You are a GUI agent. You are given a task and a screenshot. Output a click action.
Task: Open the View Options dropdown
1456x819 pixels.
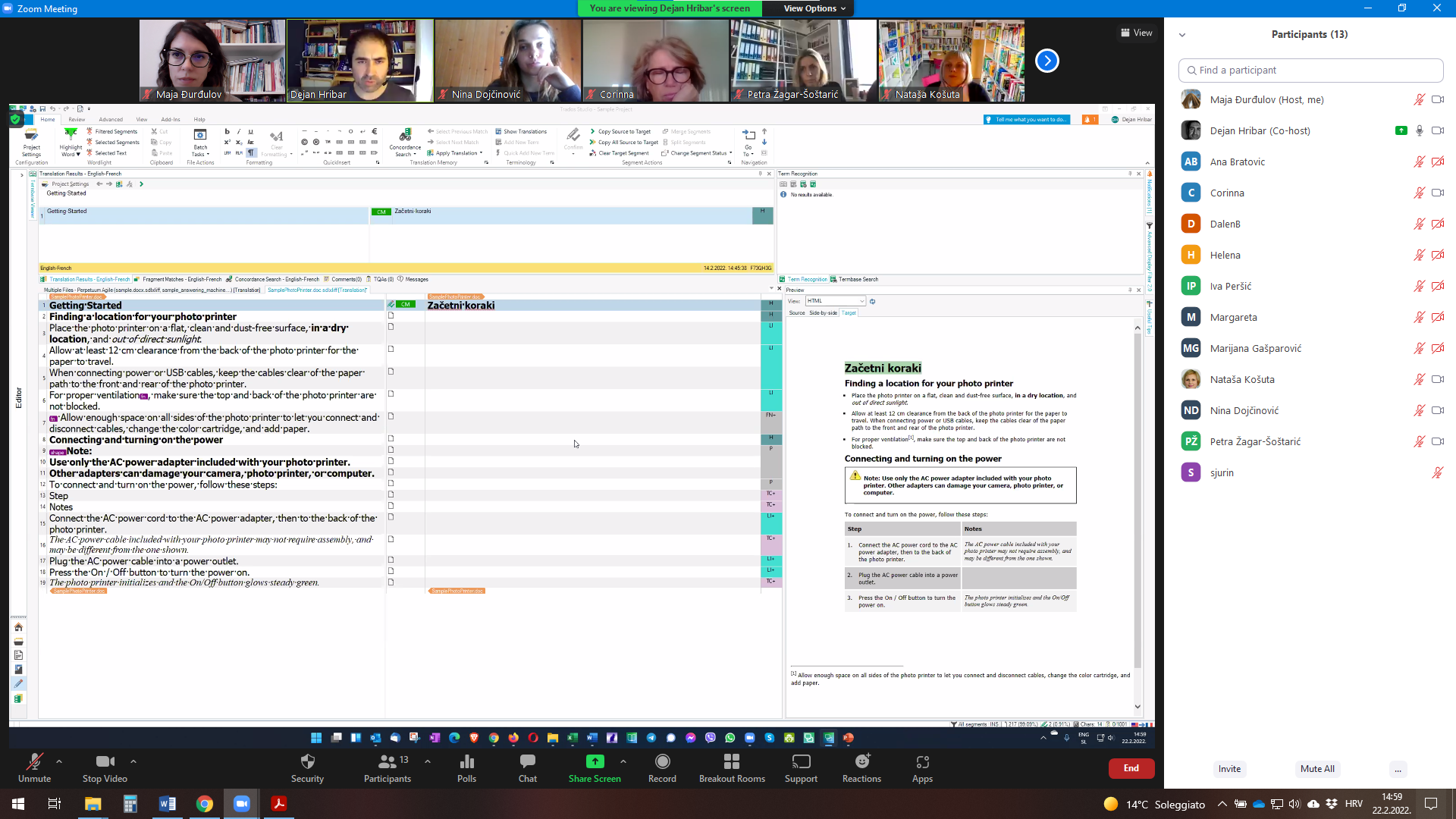tap(814, 8)
